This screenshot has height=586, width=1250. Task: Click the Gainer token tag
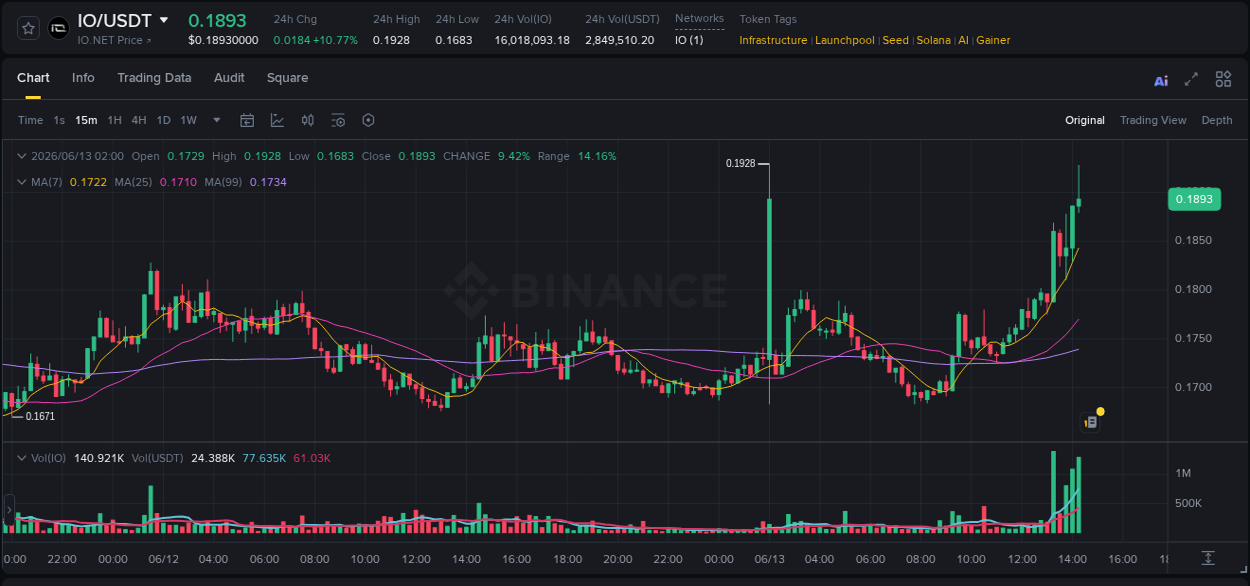tap(993, 40)
